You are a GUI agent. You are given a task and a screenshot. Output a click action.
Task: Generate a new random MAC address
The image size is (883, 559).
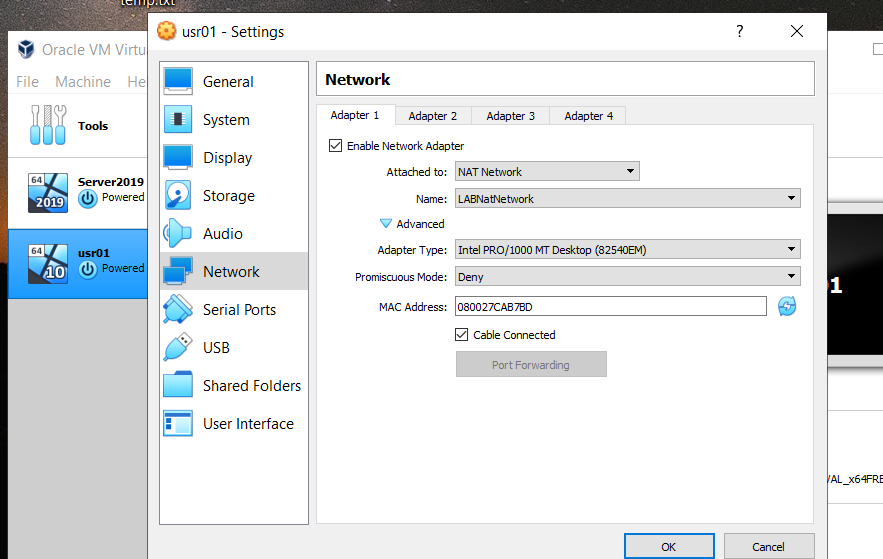coord(787,306)
